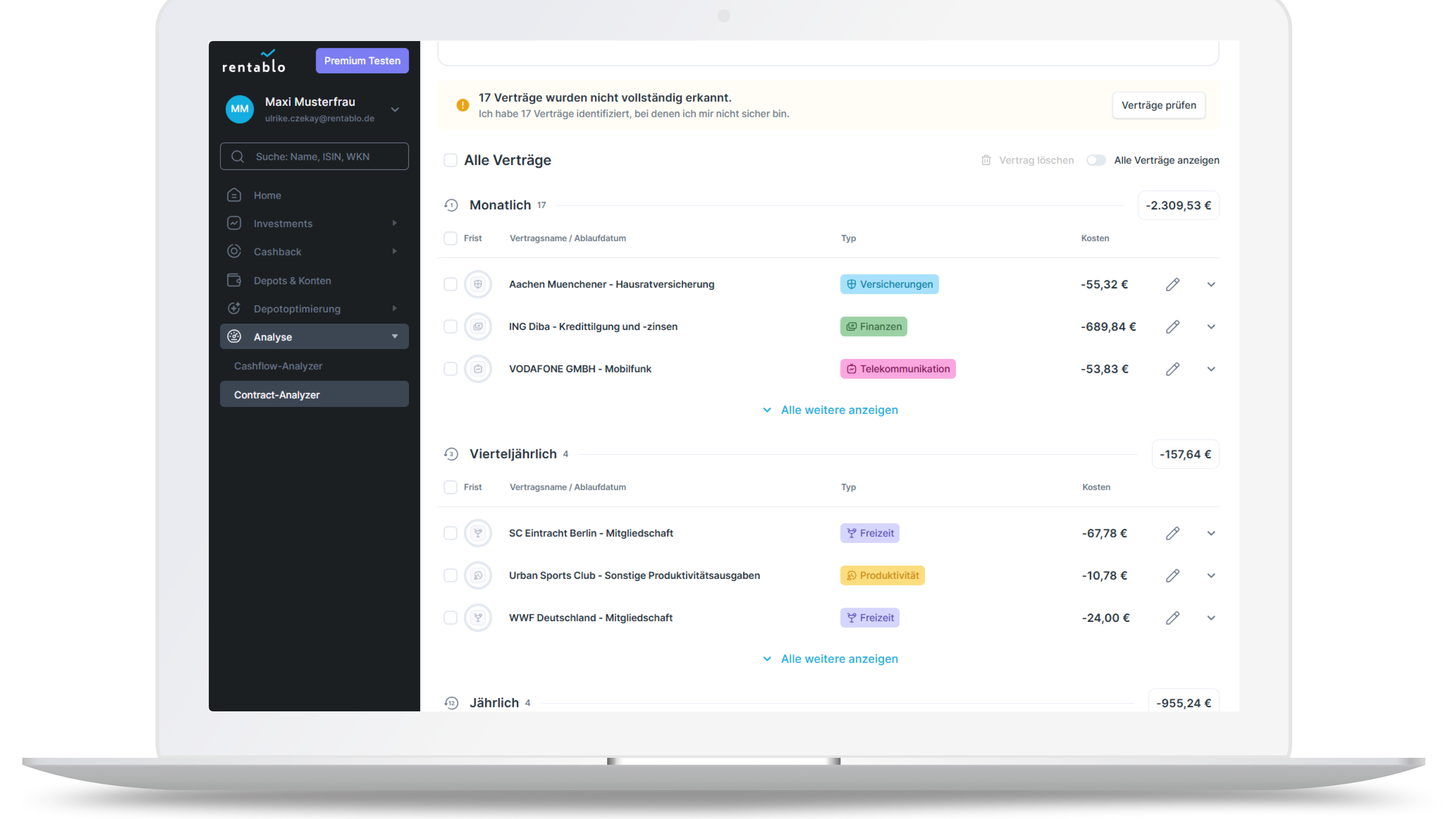Image resolution: width=1456 pixels, height=819 pixels.
Task: Click the Urban Sports Club category icon
Action: coord(478,576)
